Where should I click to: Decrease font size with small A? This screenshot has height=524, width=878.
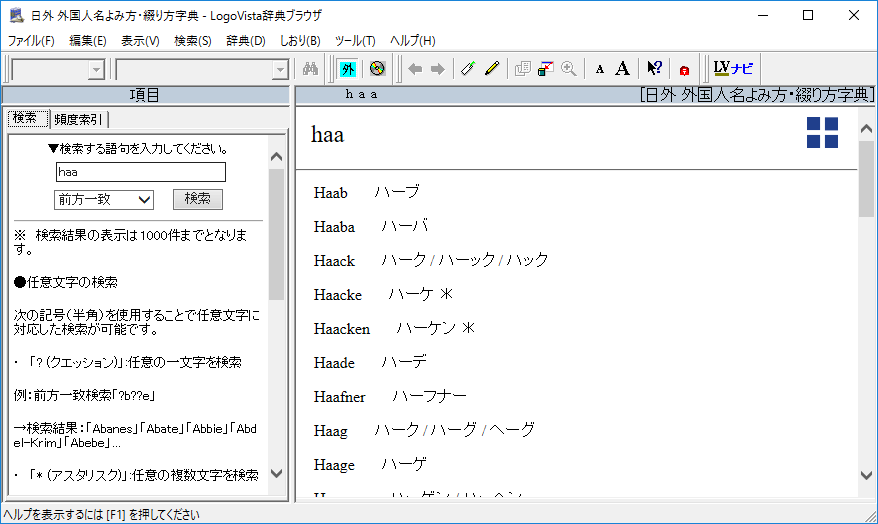pos(600,69)
